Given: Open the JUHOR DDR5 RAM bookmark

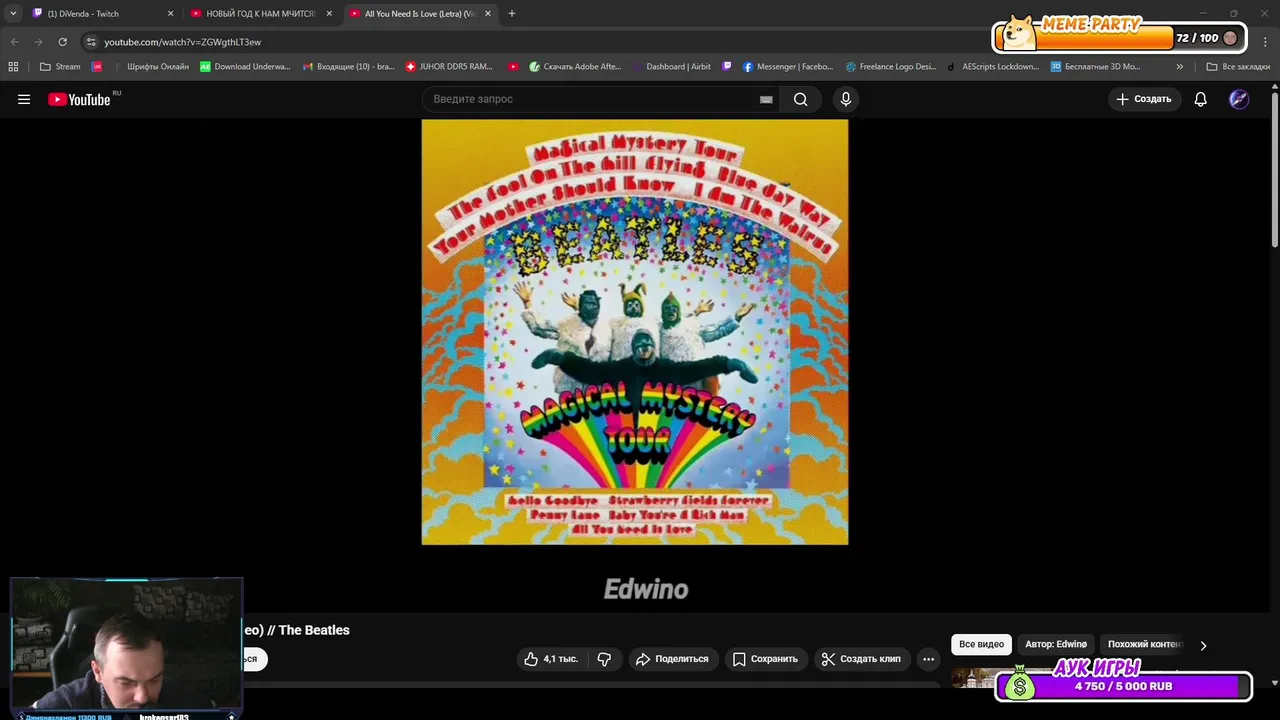Looking at the screenshot, I should pos(449,67).
